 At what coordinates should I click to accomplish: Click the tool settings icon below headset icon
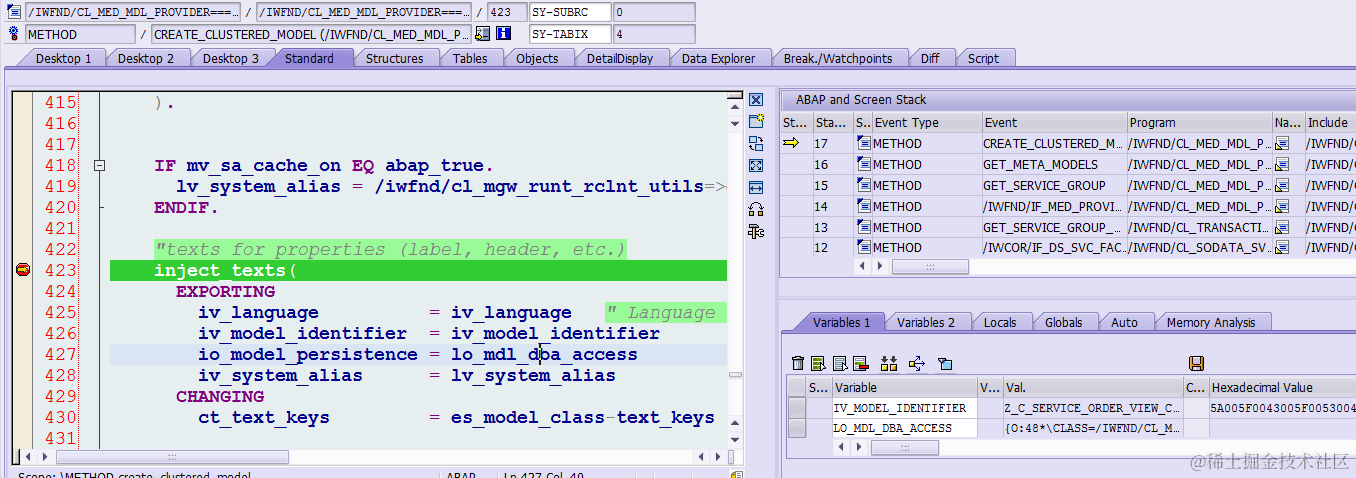756,231
